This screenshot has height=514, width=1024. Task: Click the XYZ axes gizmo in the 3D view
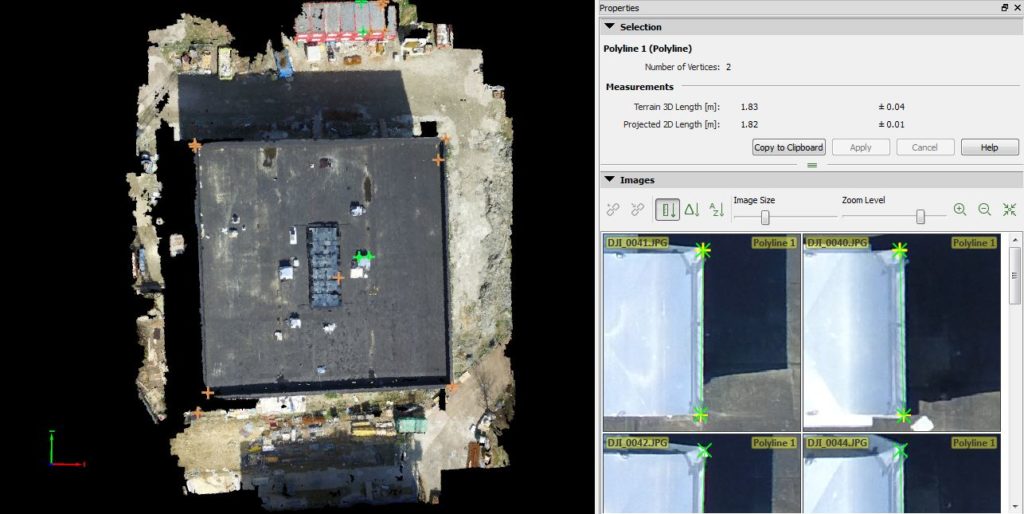(x=67, y=449)
